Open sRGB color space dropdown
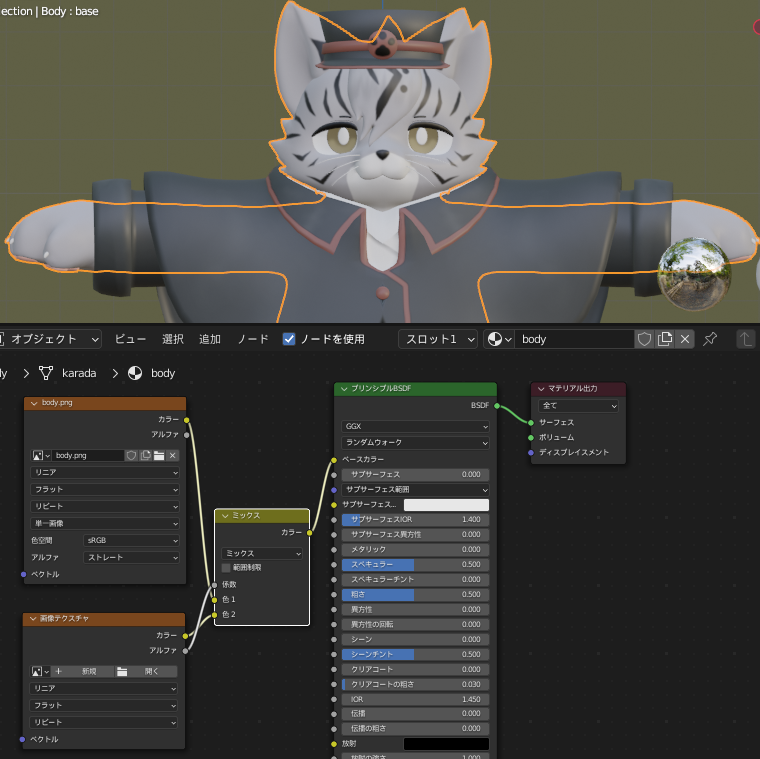The height and width of the screenshot is (759, 760). click(x=131, y=540)
